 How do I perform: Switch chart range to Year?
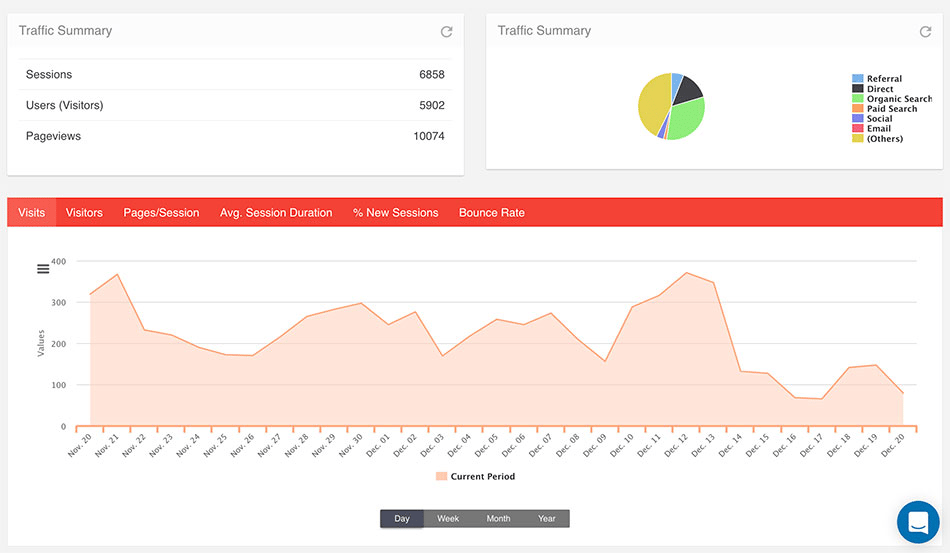point(546,518)
